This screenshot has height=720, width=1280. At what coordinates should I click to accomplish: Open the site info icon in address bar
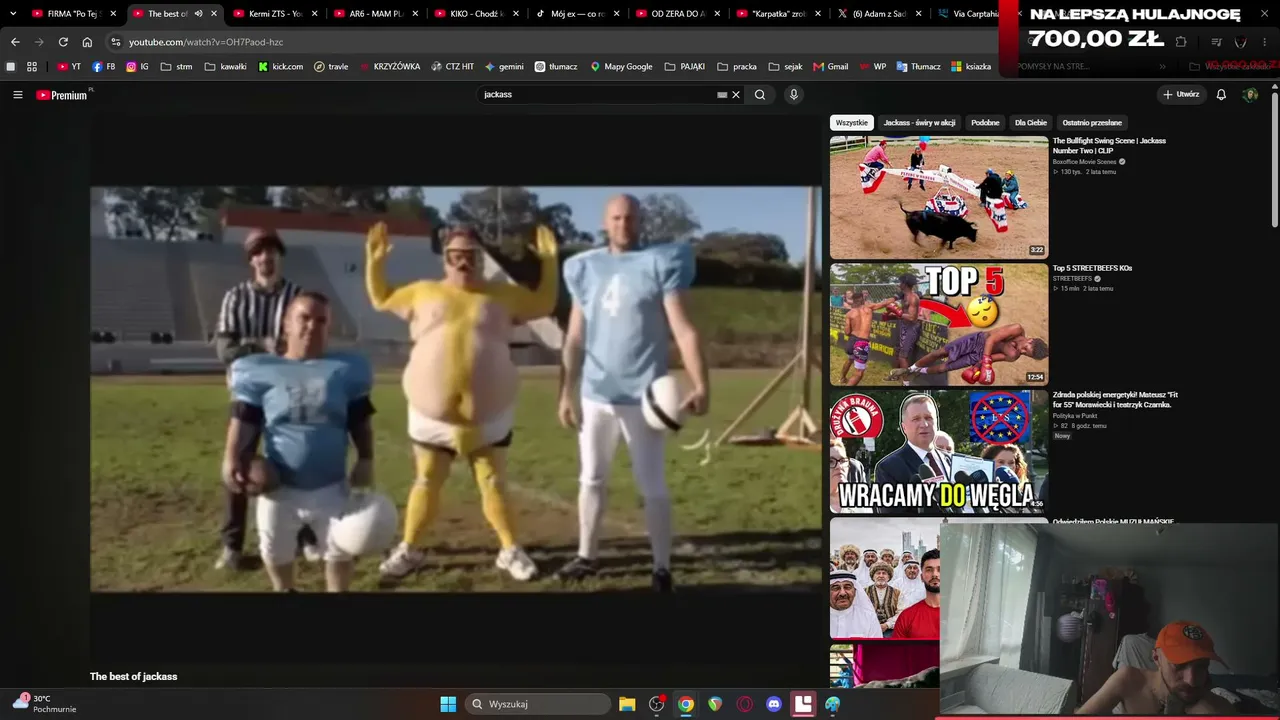pos(116,42)
